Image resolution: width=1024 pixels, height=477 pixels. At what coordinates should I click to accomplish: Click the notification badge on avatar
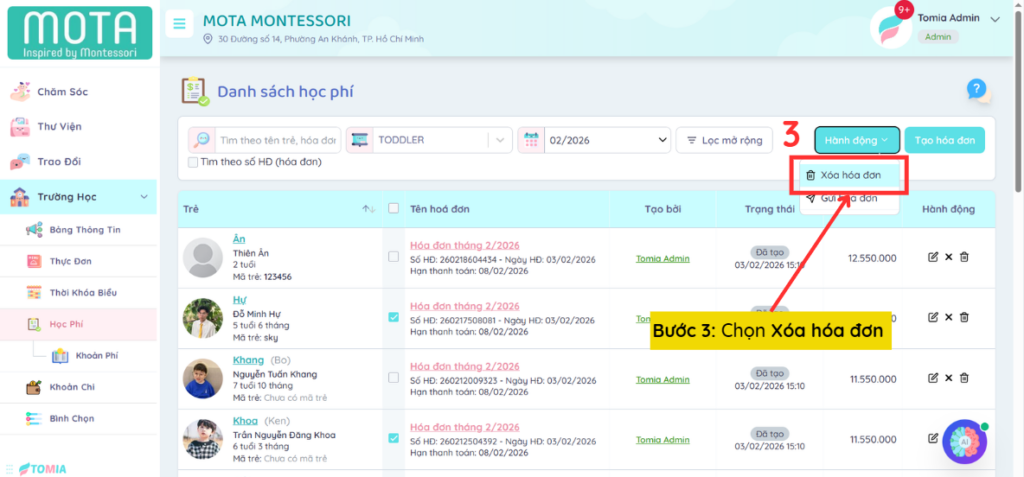pos(904,11)
